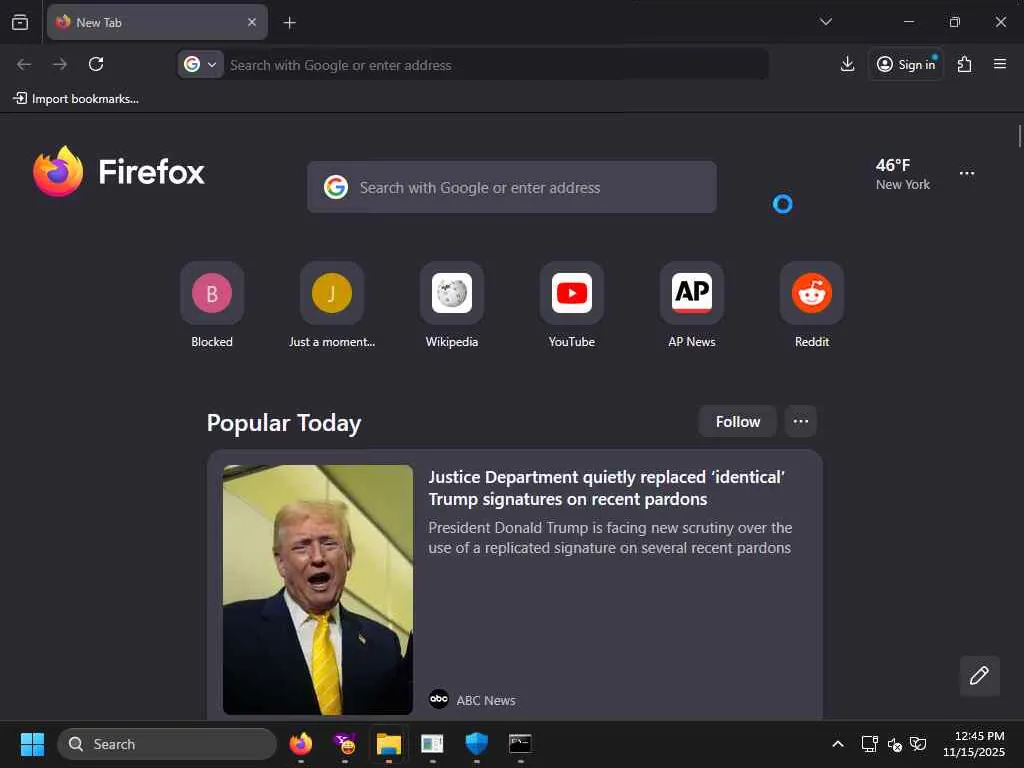Open the AP News shortcut
The height and width of the screenshot is (768, 1024).
(x=692, y=305)
